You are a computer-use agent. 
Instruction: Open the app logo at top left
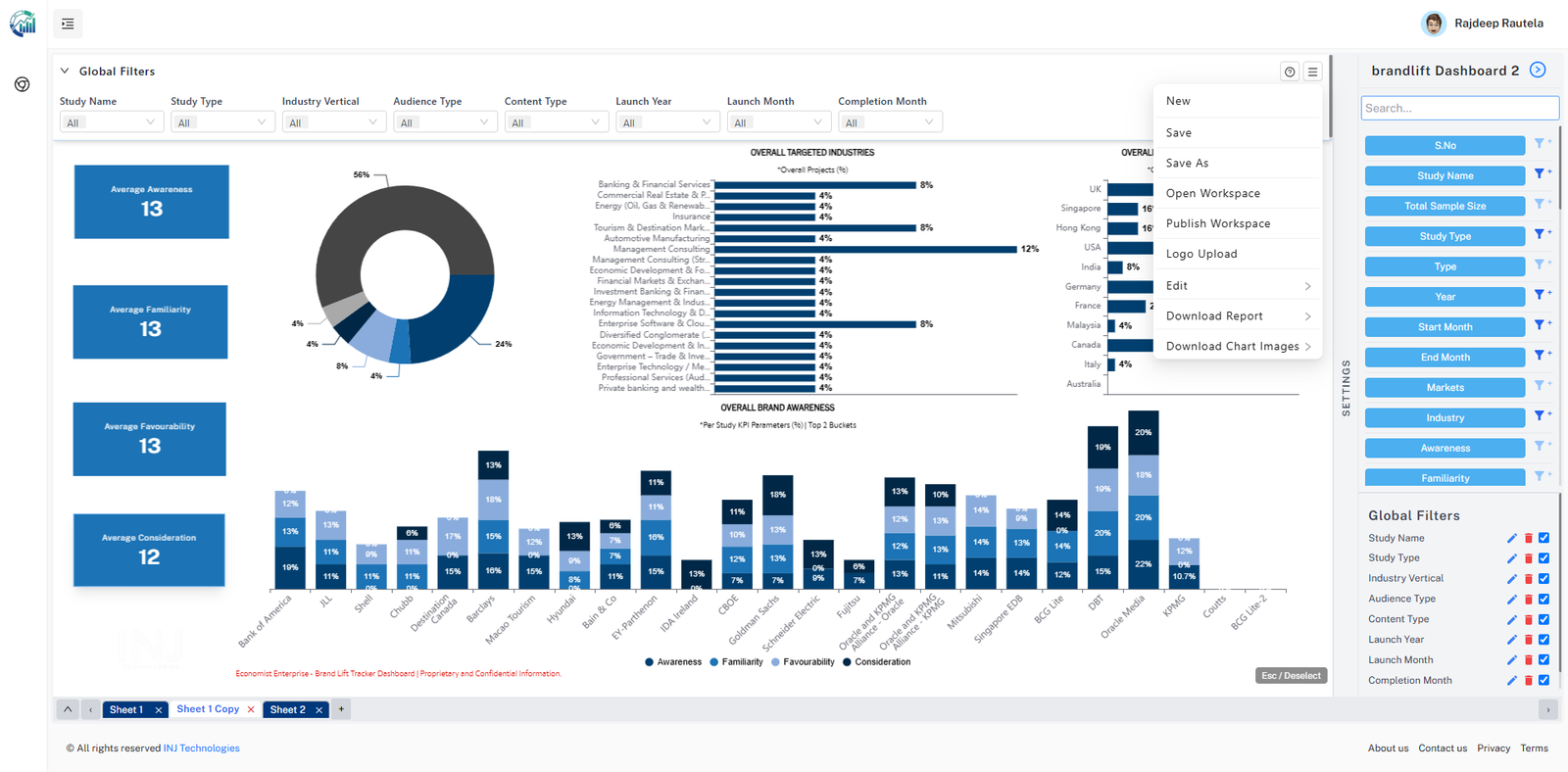tap(23, 24)
